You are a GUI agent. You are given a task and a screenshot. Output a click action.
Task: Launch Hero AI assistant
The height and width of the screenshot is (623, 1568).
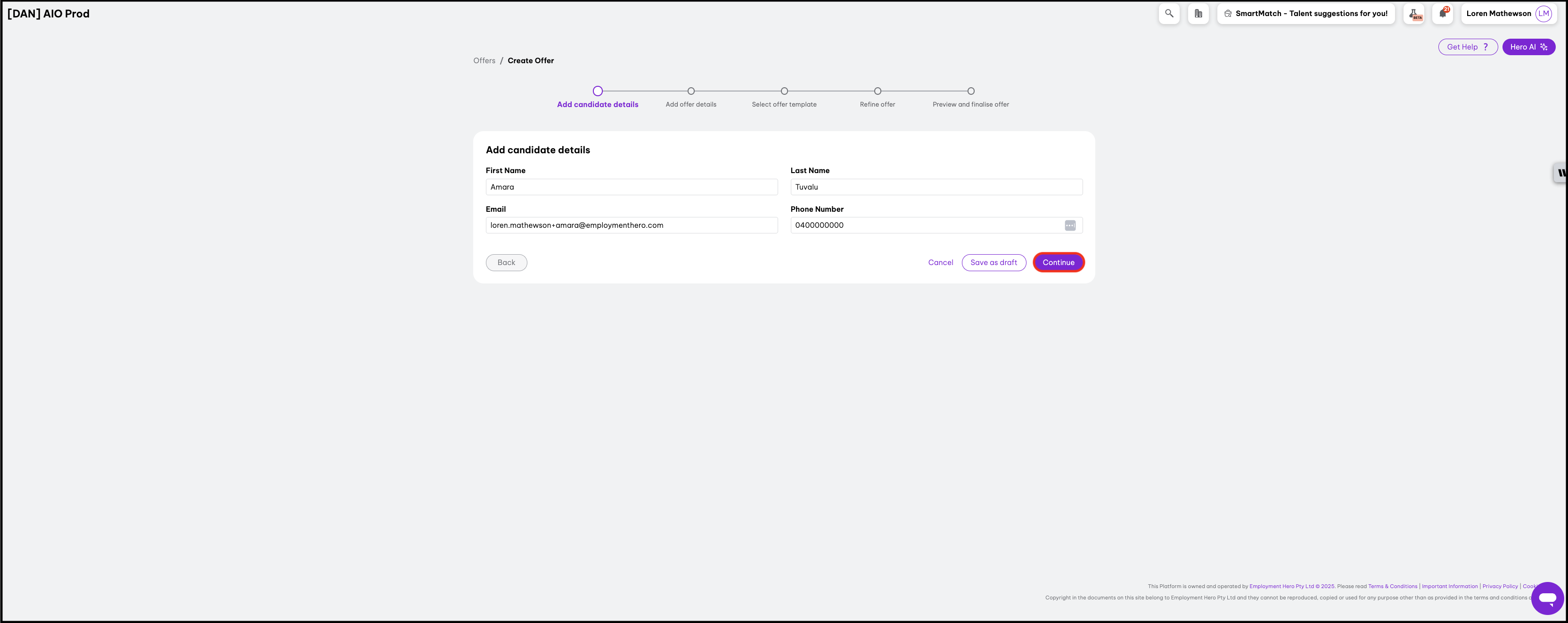pyautogui.click(x=1528, y=47)
